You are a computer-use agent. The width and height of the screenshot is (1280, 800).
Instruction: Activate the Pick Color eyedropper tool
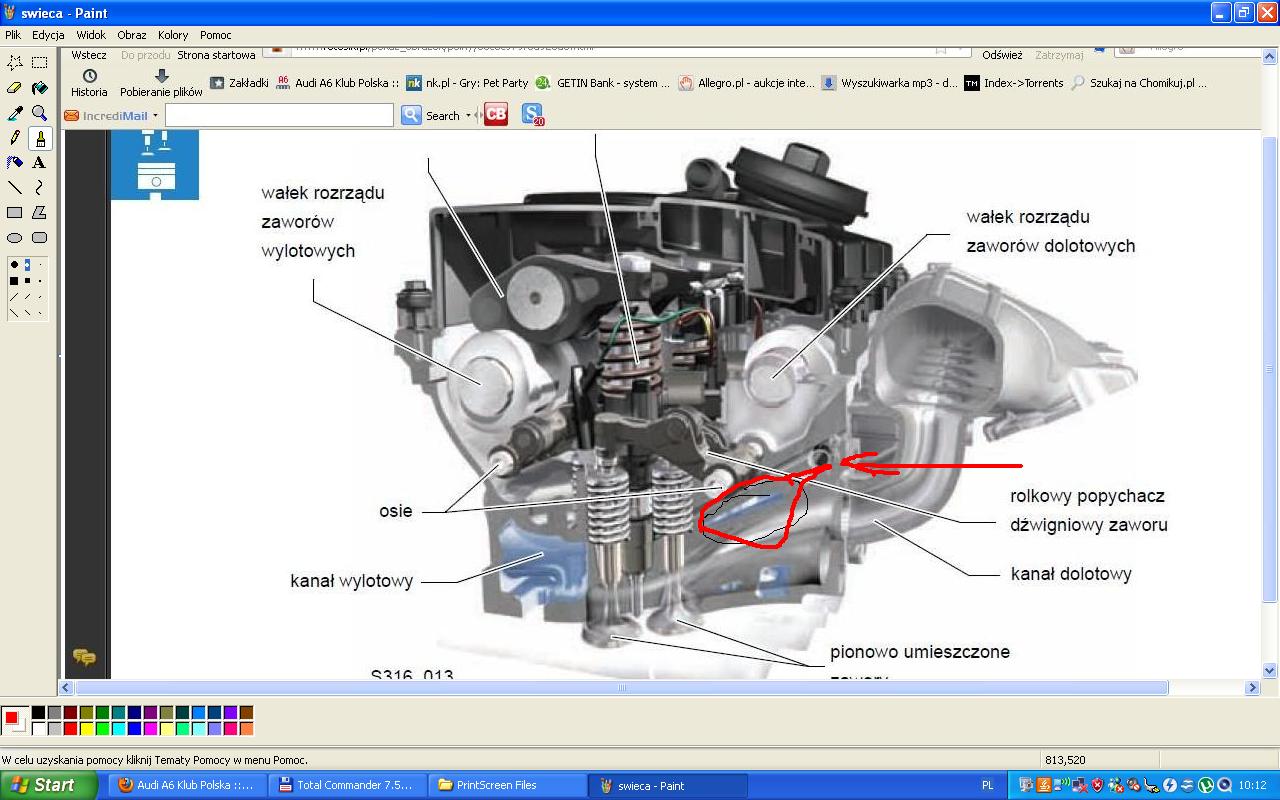[15, 113]
